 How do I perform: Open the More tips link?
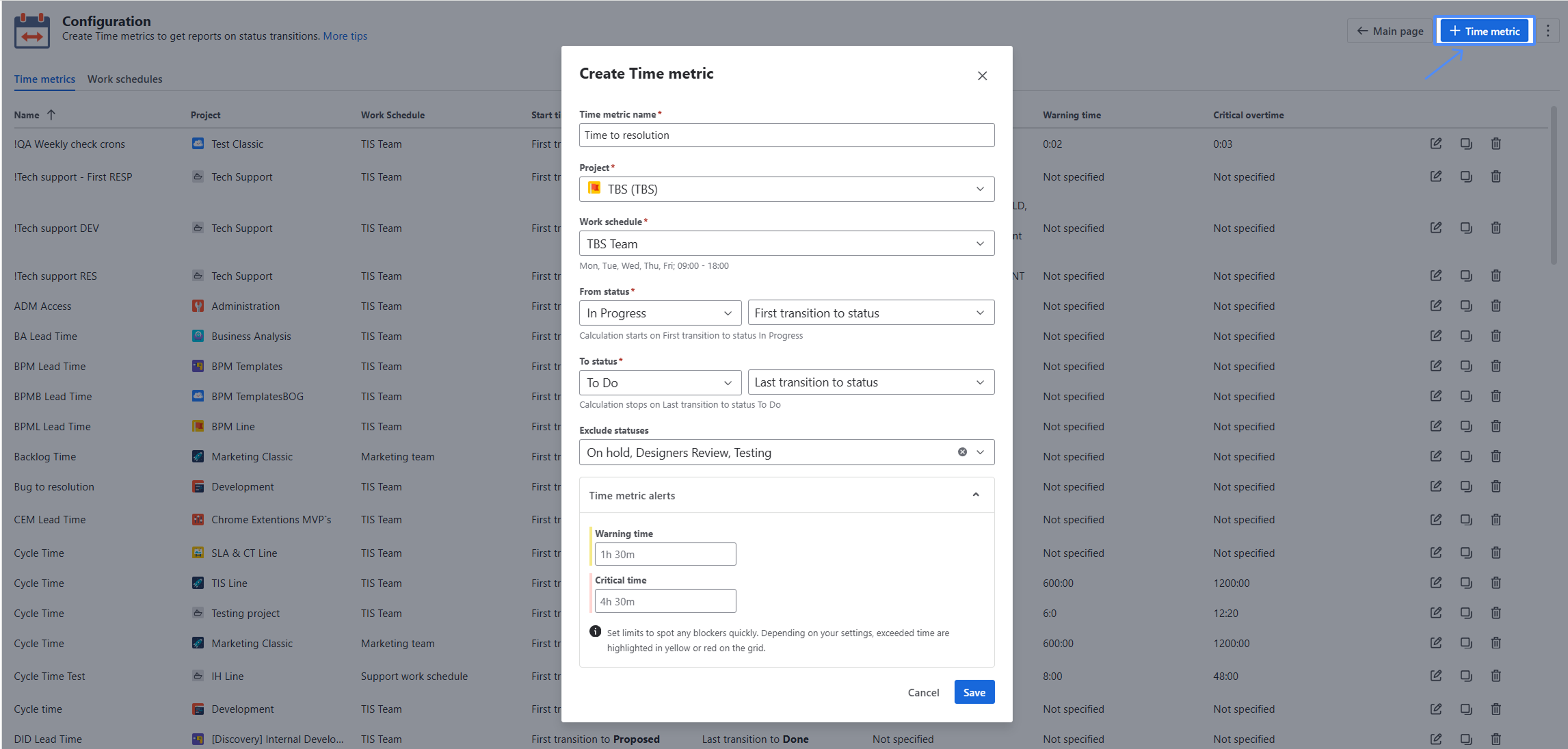345,36
